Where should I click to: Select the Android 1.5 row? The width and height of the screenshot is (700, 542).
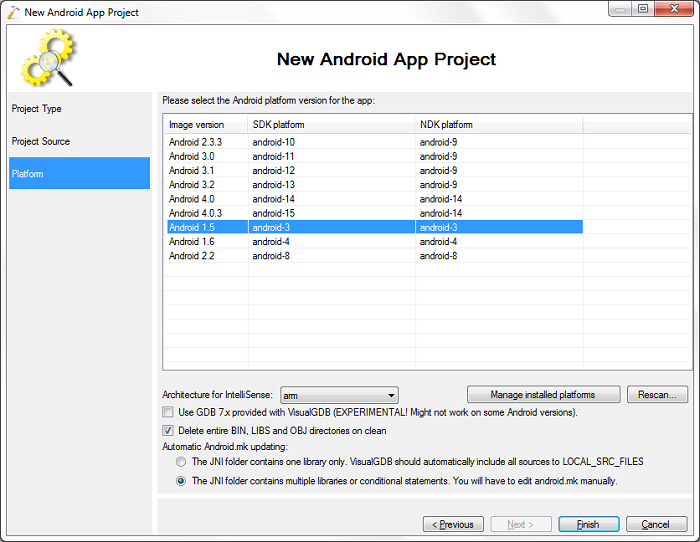[375, 227]
